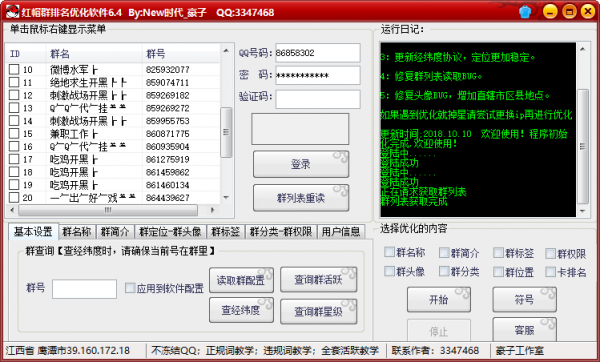Screen dimensions: 600x362
Task: Enable the 群名称 optimization checkbox
Action: point(389,252)
